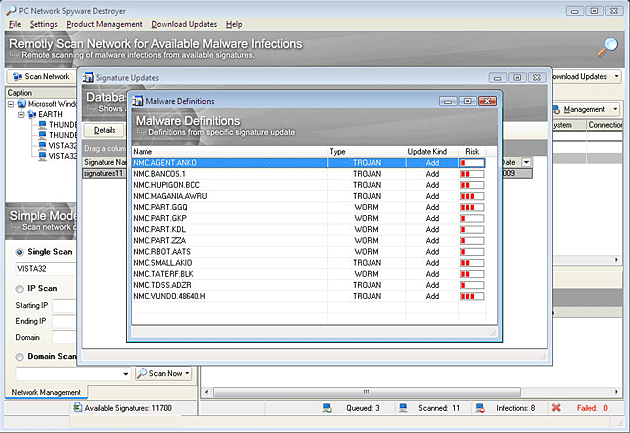Click the magnifier icon in the header banner
The image size is (630, 433).
tap(608, 46)
